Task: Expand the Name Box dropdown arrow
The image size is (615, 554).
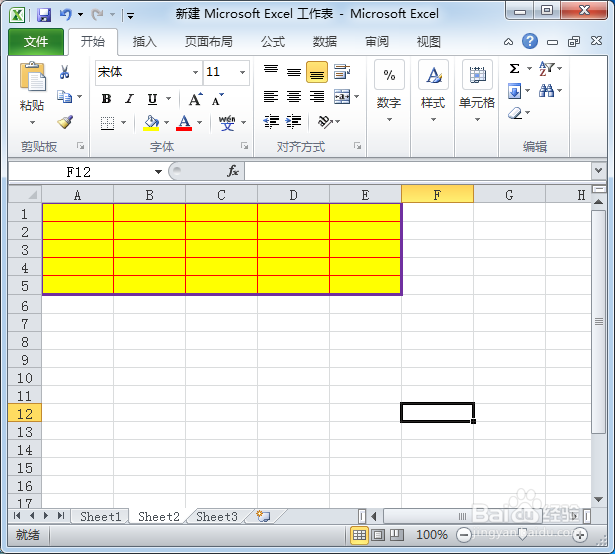Action: 158,171
